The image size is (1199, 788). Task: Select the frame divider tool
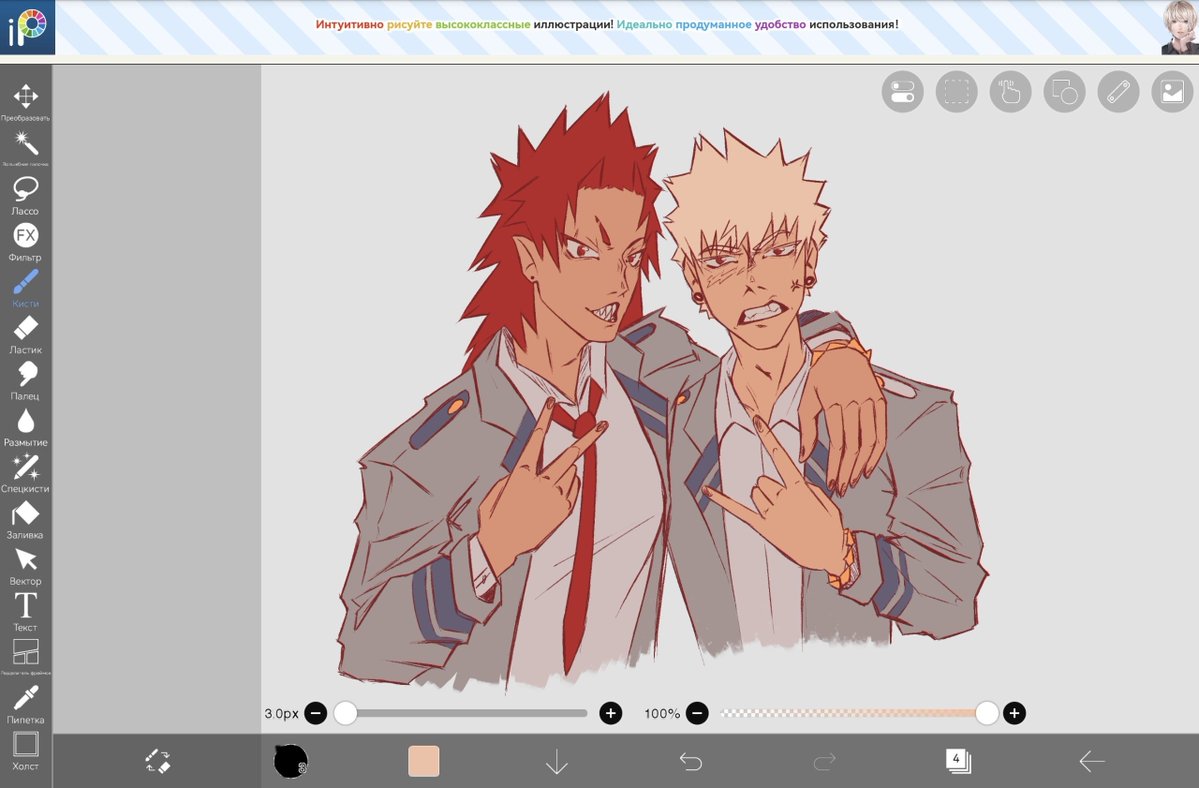point(25,657)
